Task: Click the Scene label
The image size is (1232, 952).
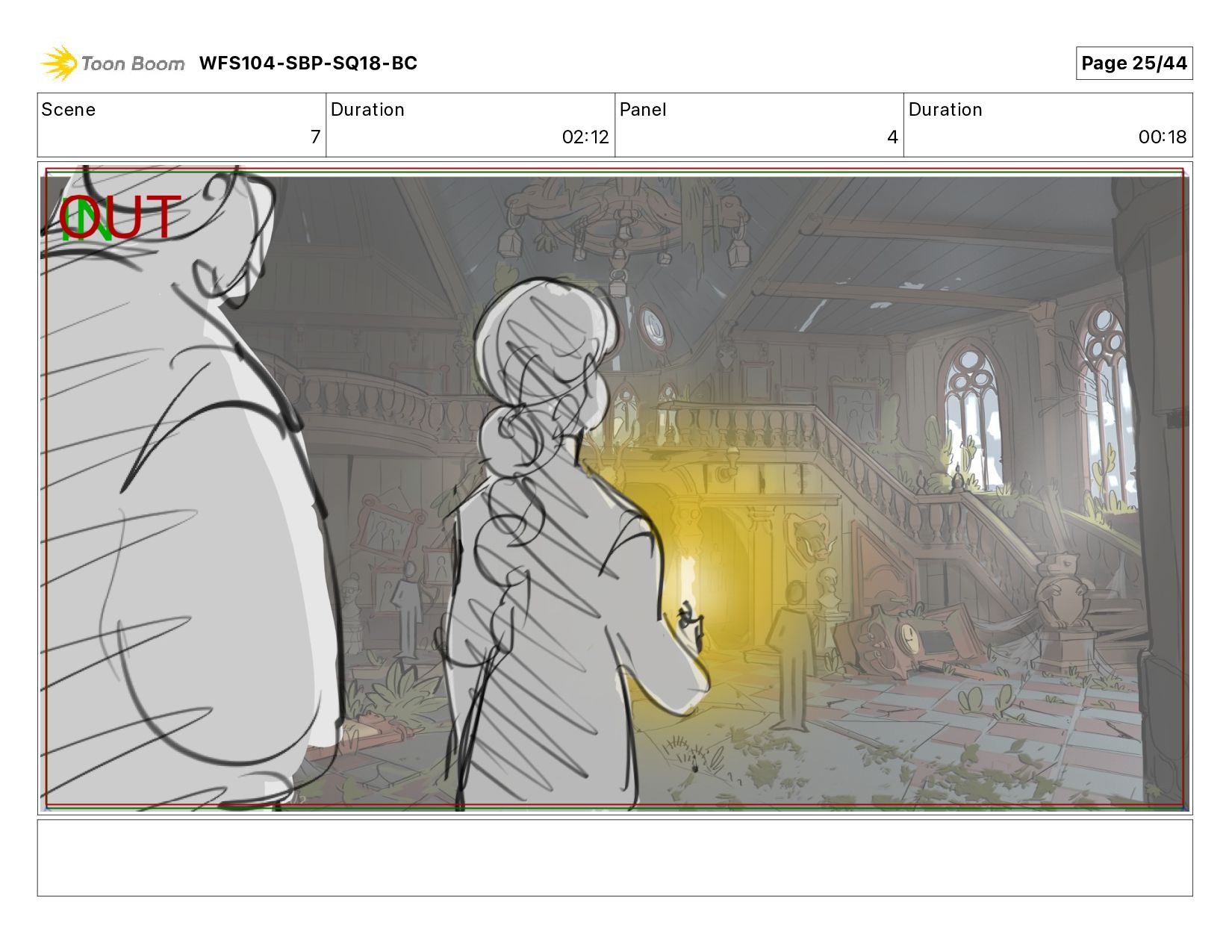Action: point(69,110)
